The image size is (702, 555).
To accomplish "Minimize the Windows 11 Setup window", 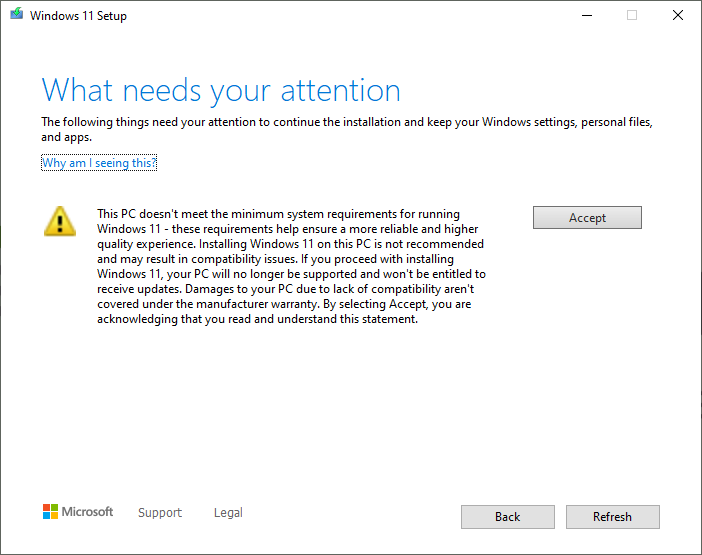I will pyautogui.click(x=586, y=16).
